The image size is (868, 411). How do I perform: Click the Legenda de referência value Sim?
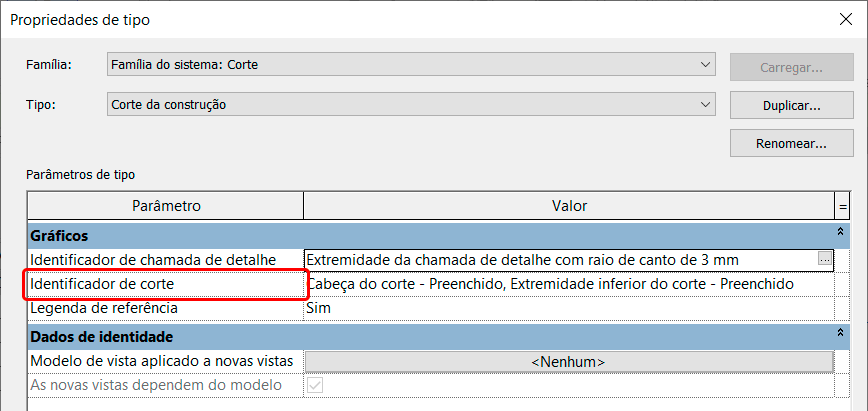click(569, 309)
